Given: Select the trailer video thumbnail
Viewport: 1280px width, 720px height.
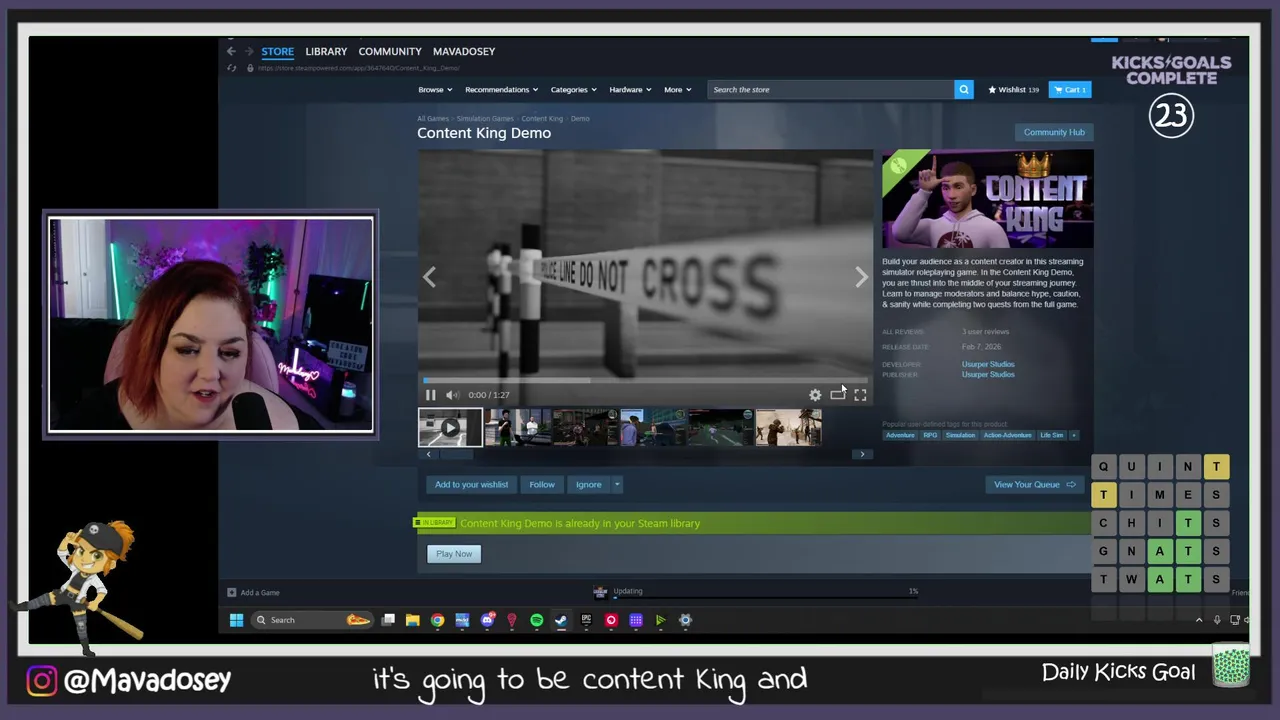Looking at the screenshot, I should click(x=450, y=428).
